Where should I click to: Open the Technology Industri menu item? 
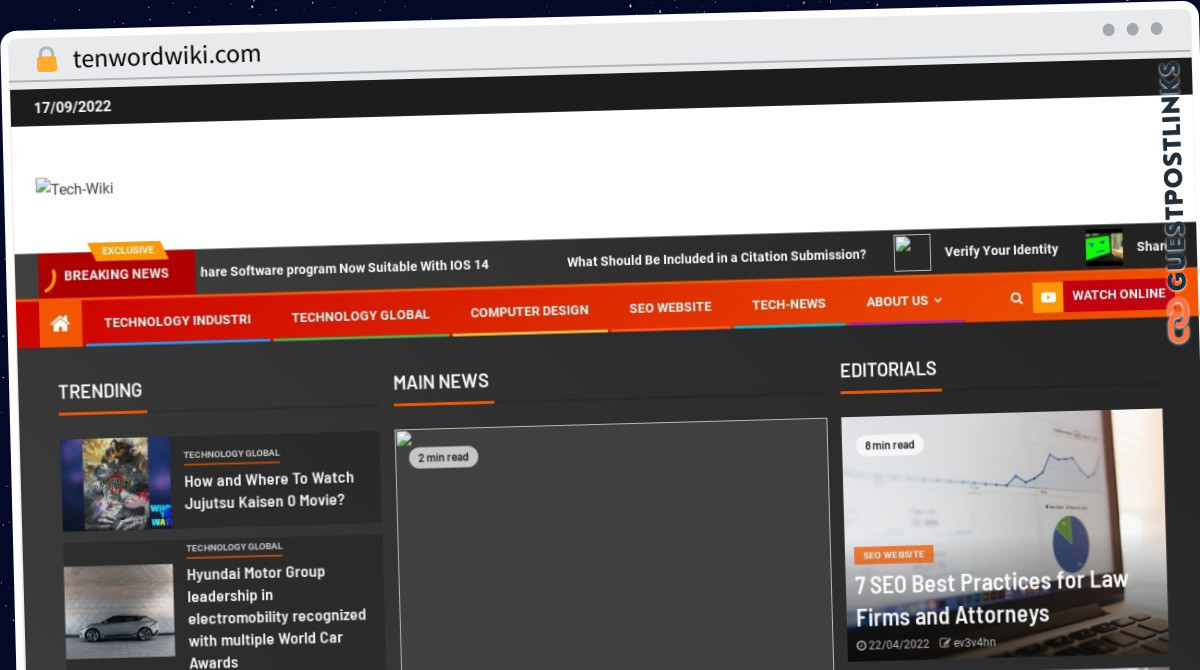point(177,321)
